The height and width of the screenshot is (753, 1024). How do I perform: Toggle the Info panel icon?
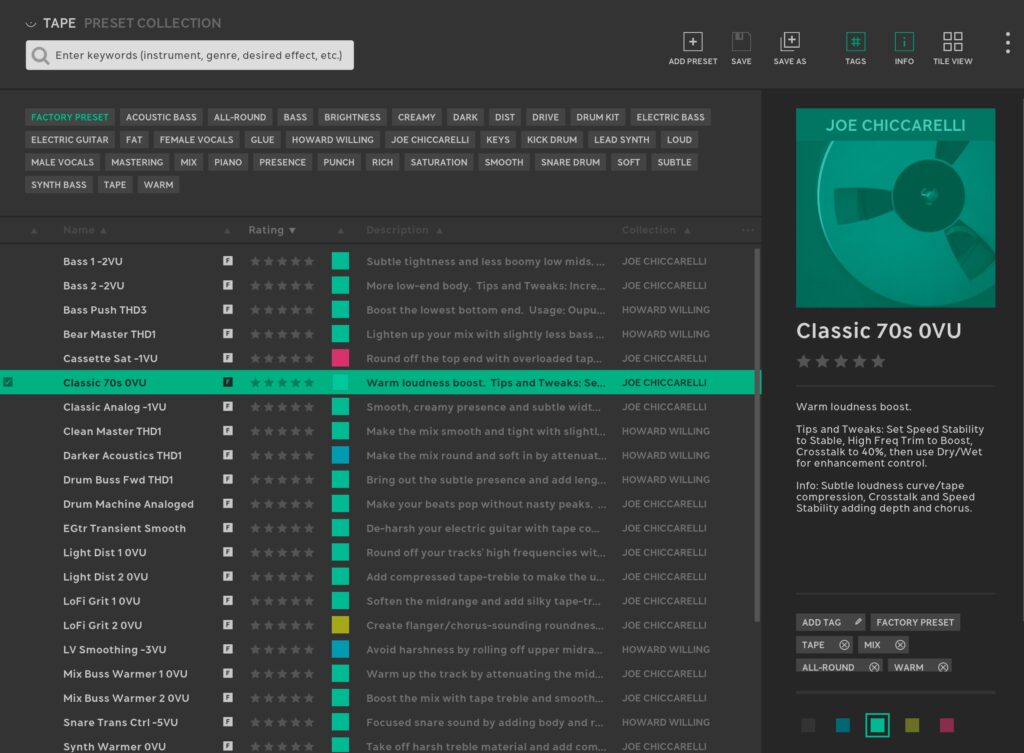[904, 42]
